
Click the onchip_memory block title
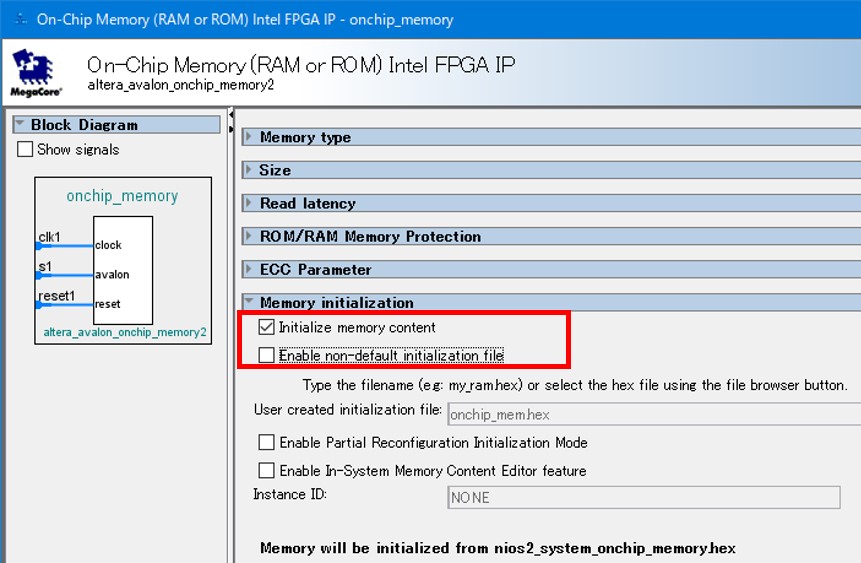click(x=122, y=196)
